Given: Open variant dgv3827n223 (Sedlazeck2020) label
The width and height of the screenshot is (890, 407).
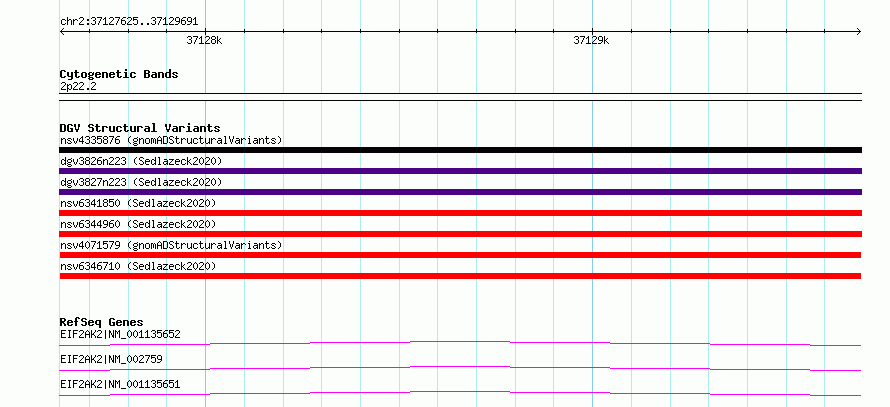Looking at the screenshot, I should point(141,182).
